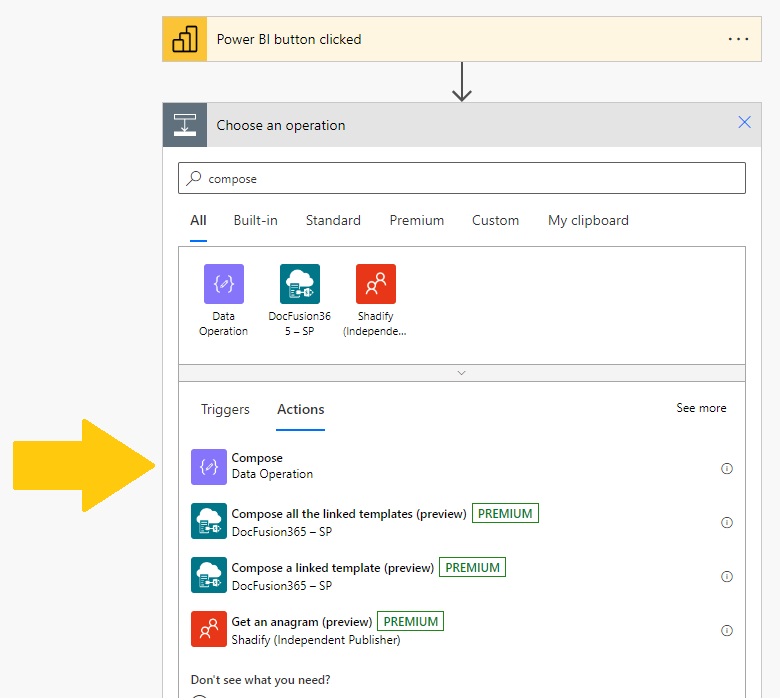Open the Power BI trigger icon

point(185,39)
